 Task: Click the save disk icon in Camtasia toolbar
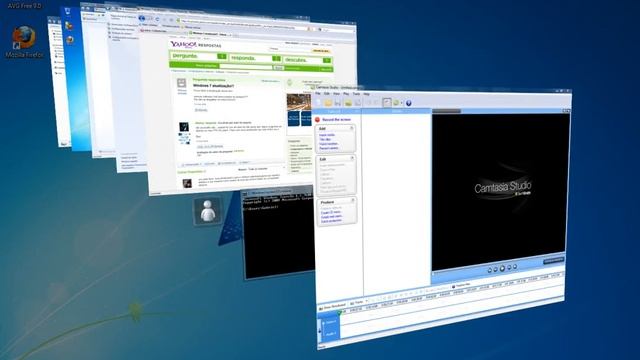pyautogui.click(x=338, y=102)
